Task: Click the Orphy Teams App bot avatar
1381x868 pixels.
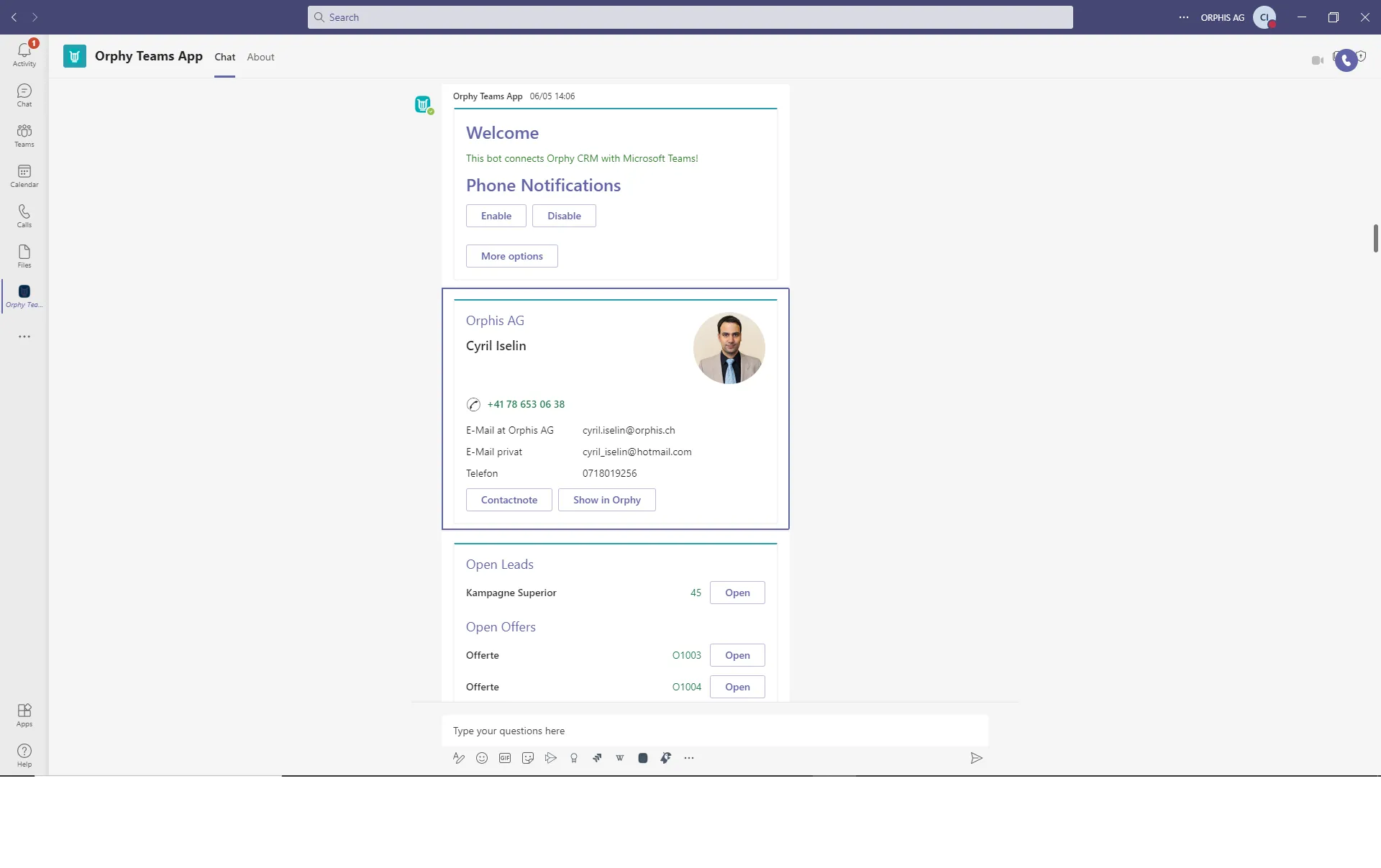Action: (x=423, y=104)
